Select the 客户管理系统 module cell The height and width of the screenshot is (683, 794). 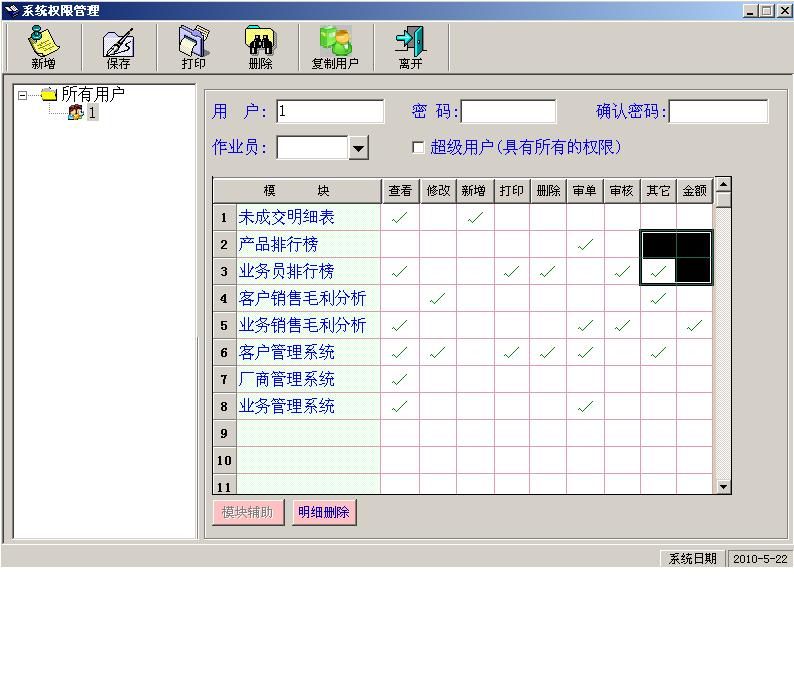click(308, 352)
